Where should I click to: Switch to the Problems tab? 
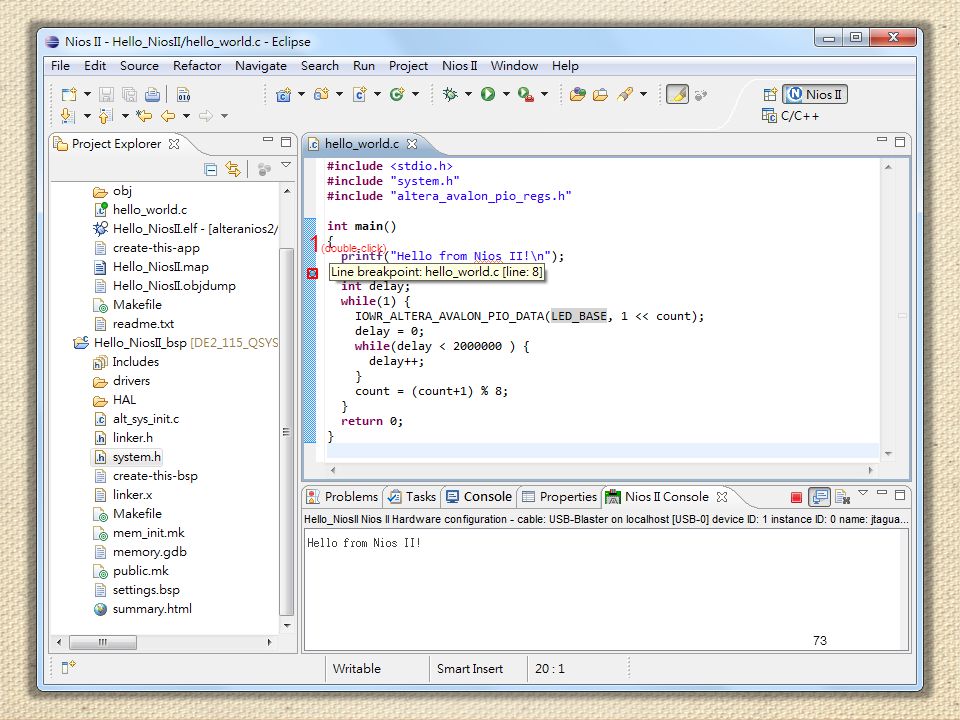342,497
